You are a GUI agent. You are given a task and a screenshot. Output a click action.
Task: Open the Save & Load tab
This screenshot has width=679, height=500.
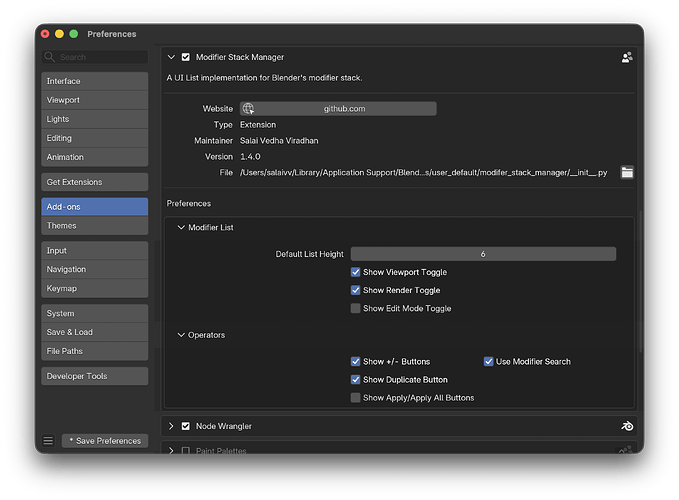coord(94,332)
